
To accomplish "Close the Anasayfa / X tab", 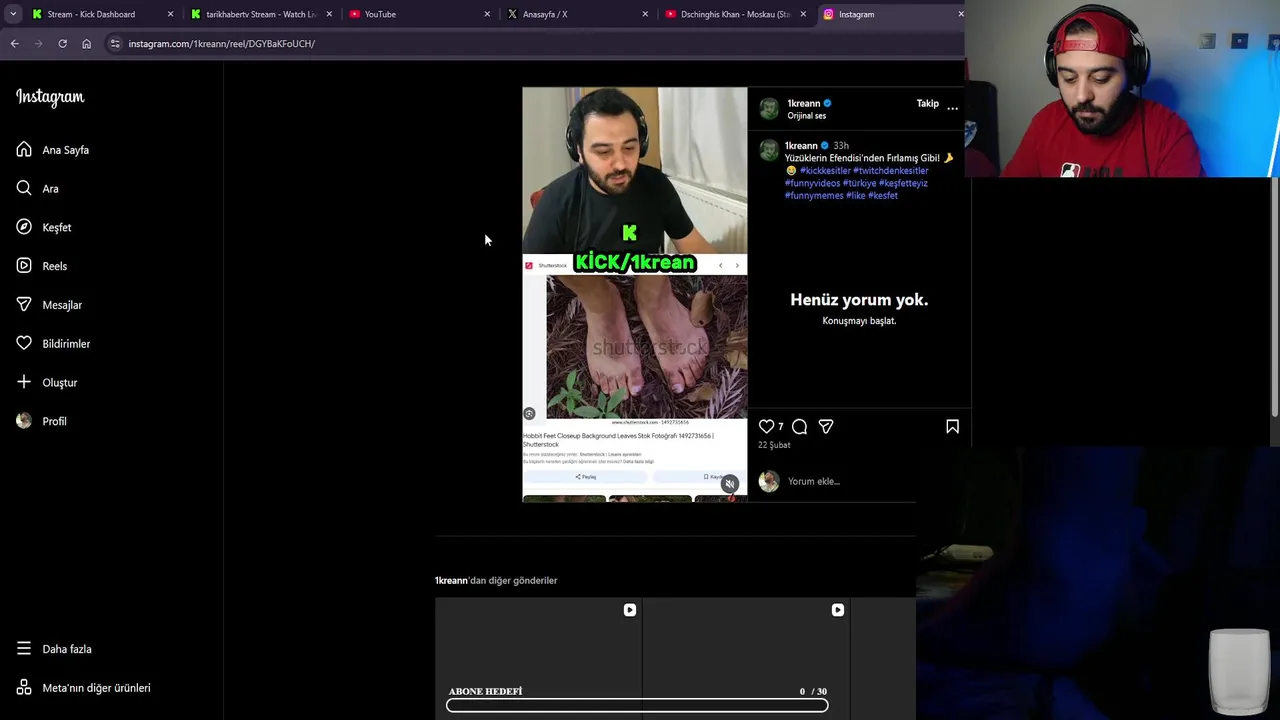I will pyautogui.click(x=645, y=14).
